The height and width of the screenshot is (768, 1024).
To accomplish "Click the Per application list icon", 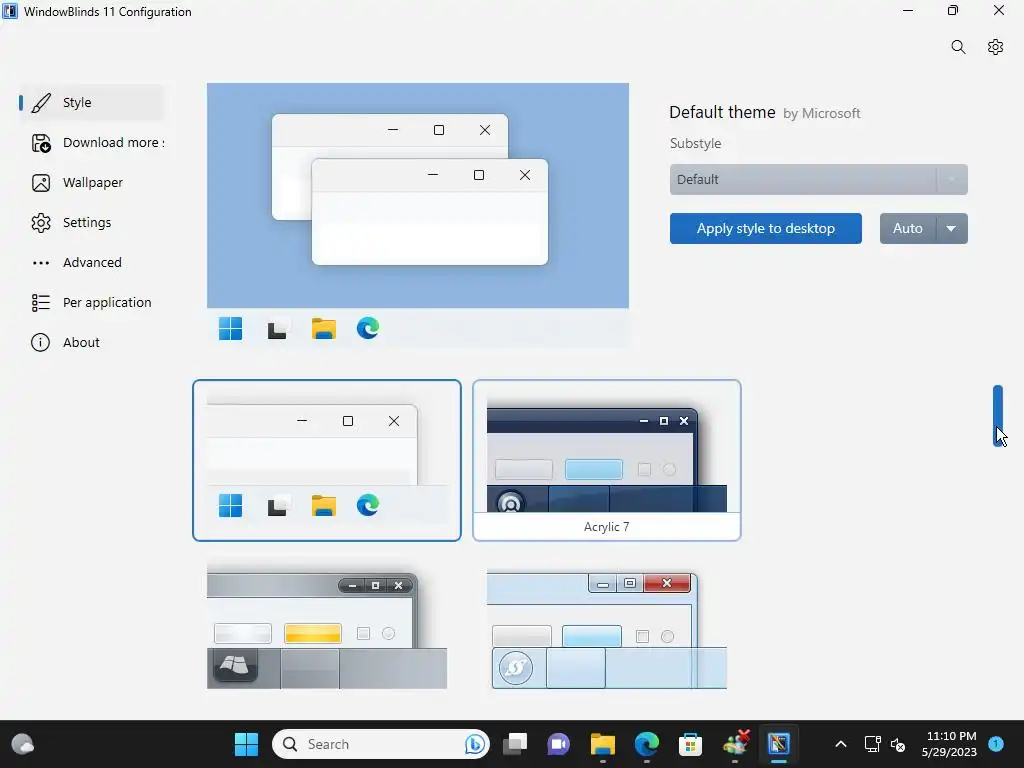I will point(40,302).
